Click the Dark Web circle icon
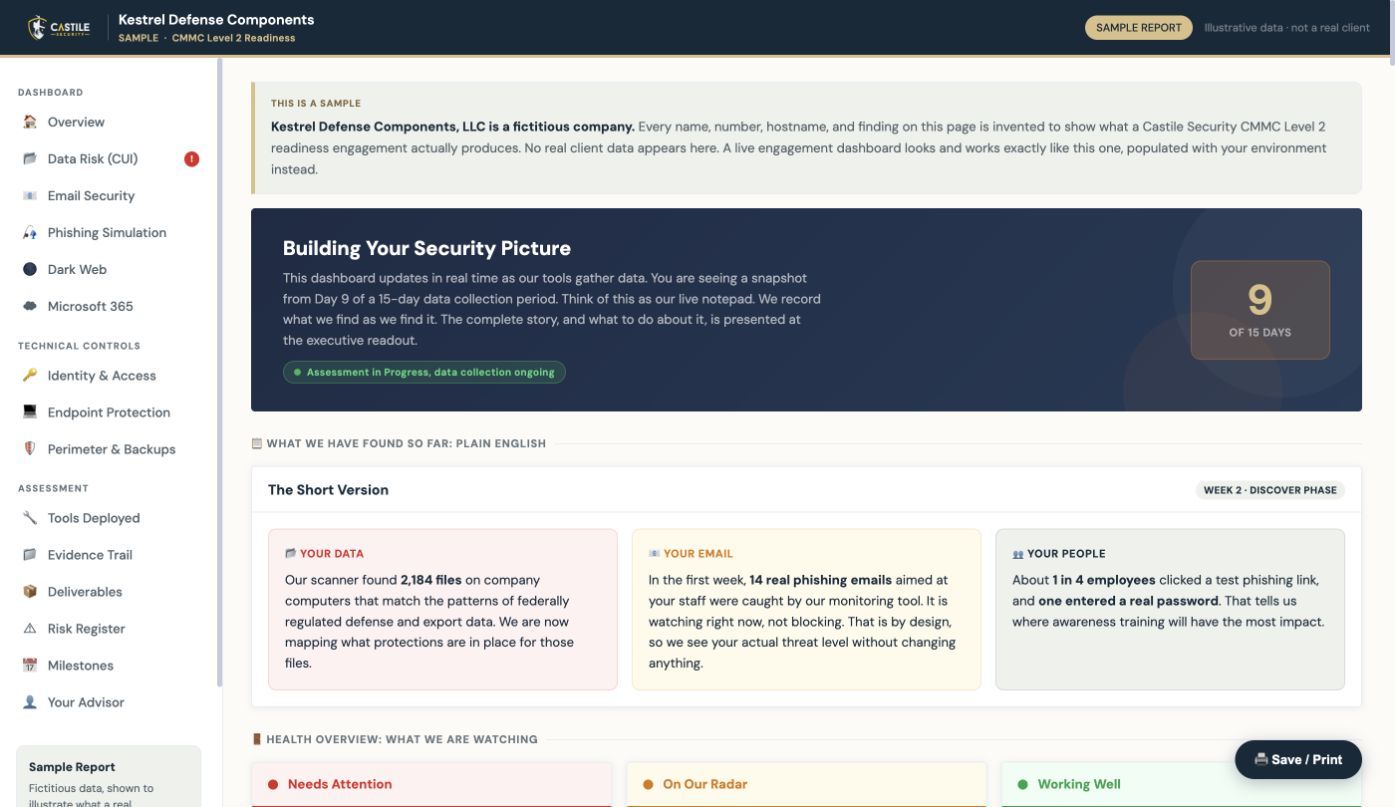The image size is (1395, 807). coord(30,269)
